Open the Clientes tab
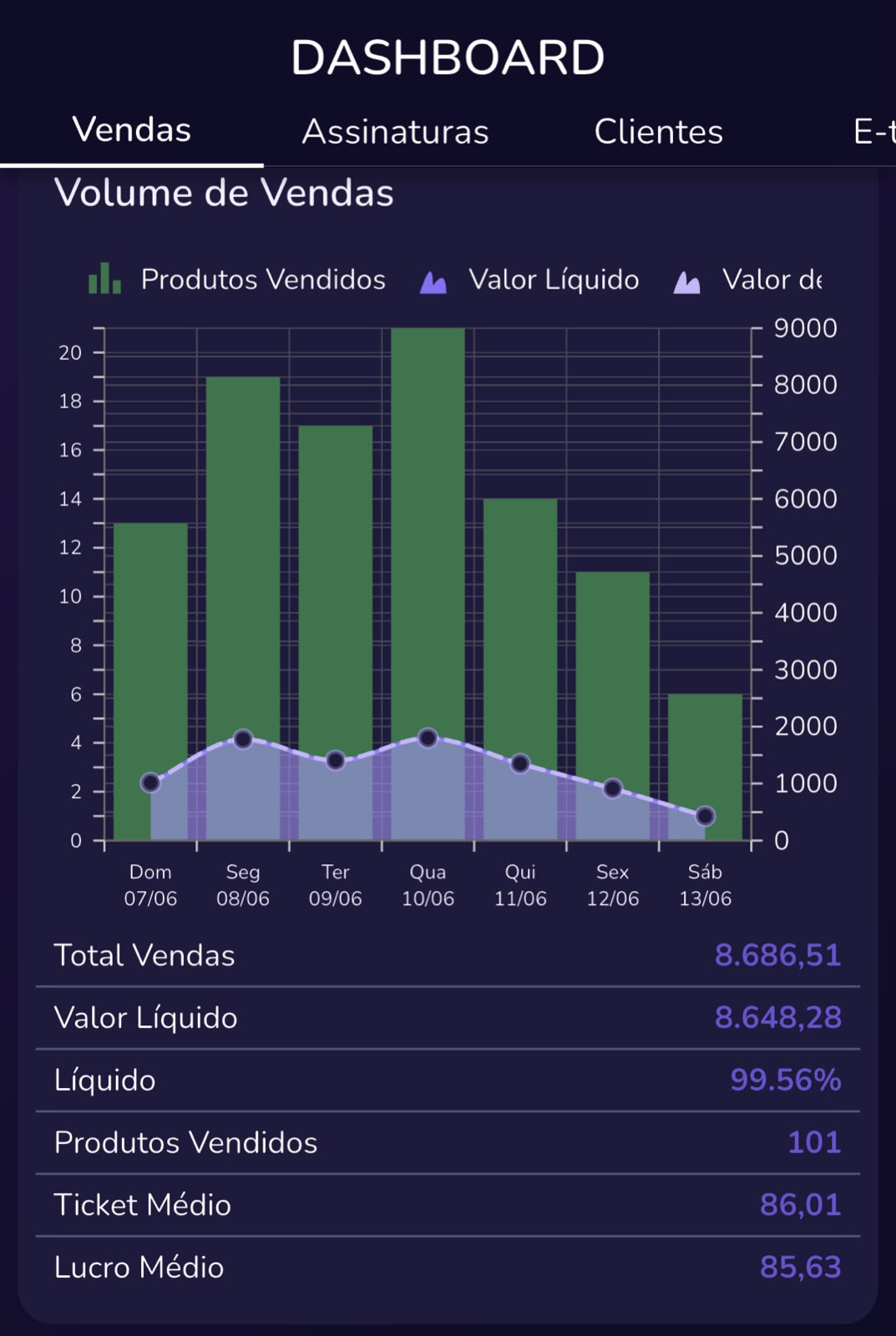 [658, 132]
